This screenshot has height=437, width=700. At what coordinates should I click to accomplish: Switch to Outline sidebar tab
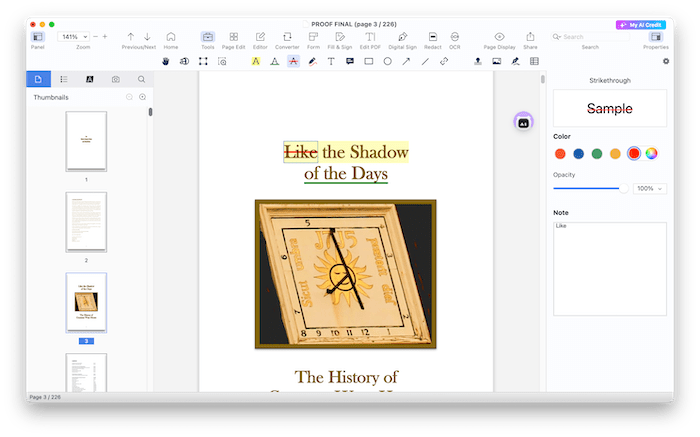[64, 79]
